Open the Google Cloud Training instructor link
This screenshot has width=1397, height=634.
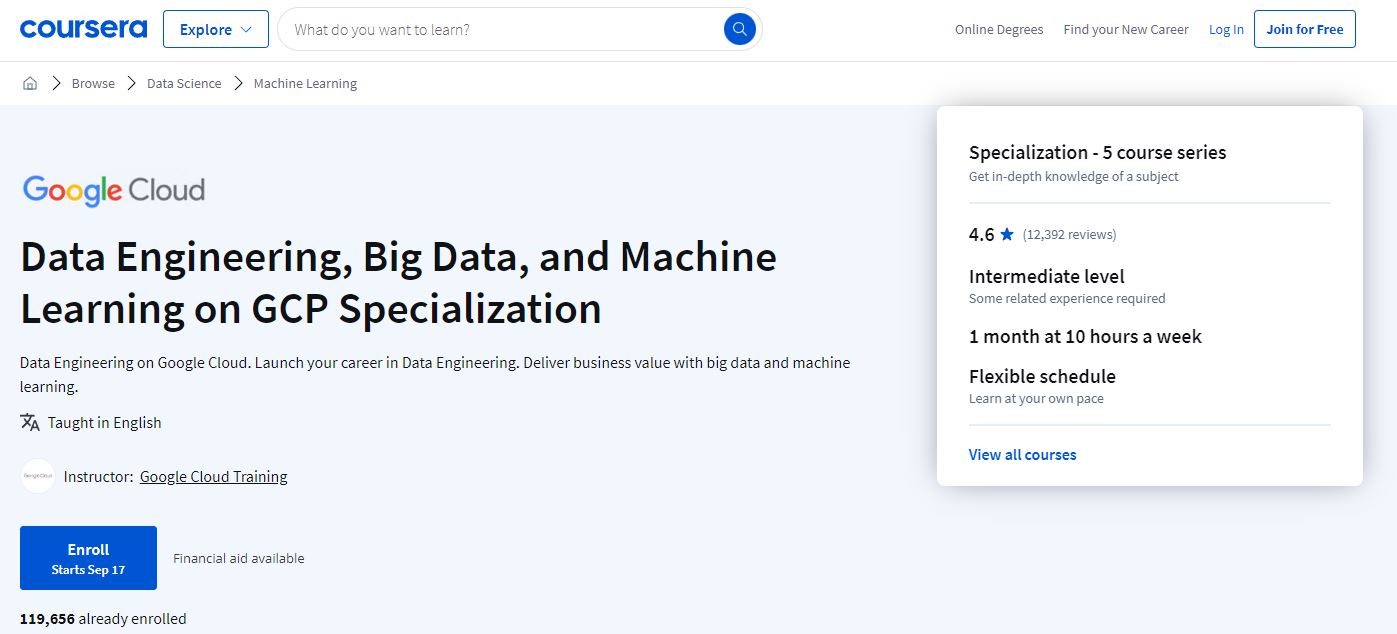213,476
